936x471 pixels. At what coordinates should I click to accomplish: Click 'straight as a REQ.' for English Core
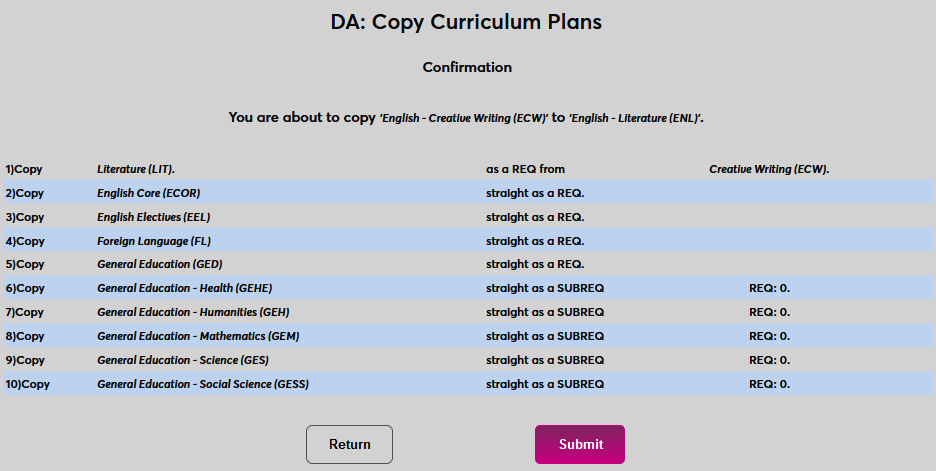tap(535, 193)
